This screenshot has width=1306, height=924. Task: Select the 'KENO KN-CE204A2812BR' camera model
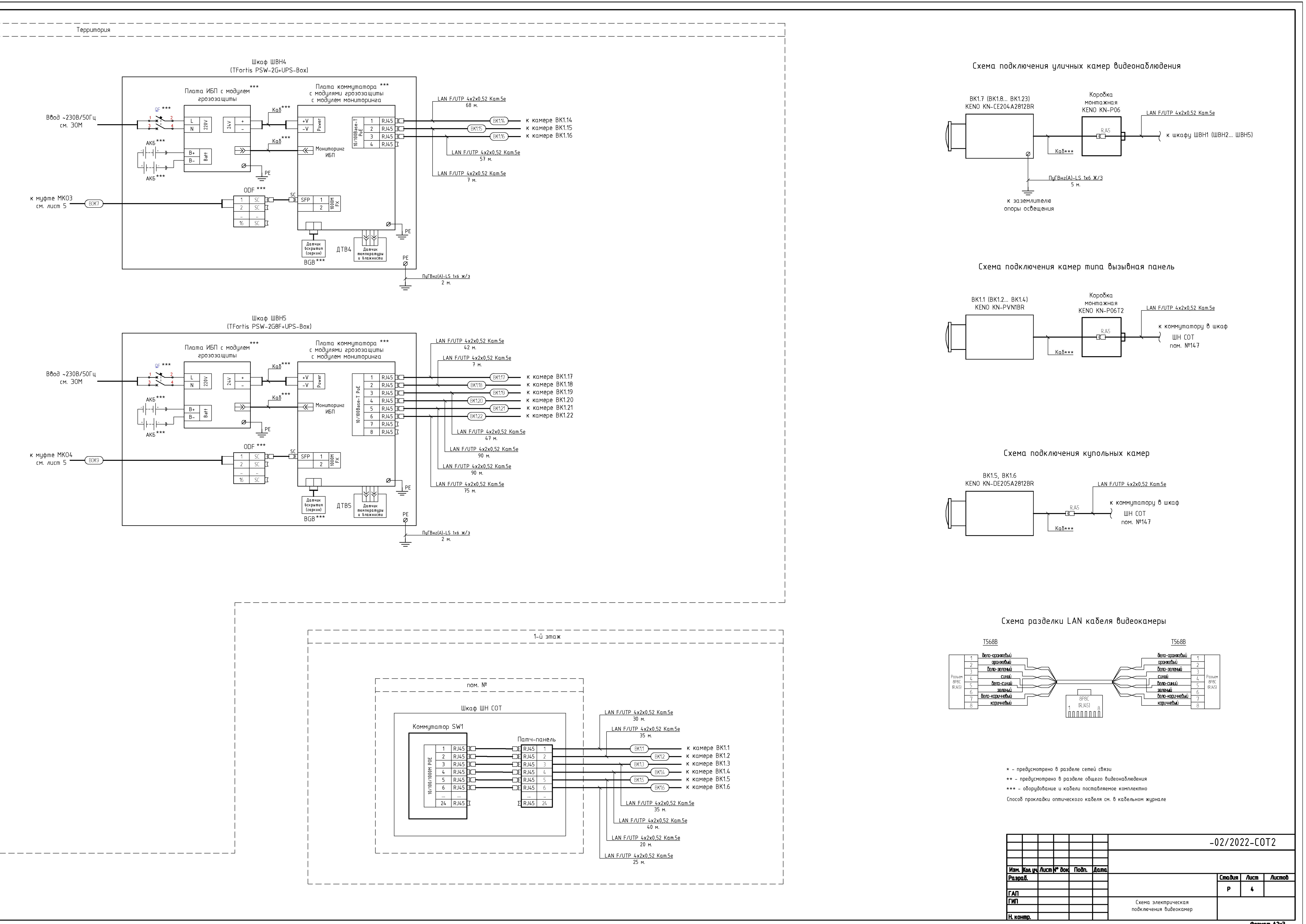pos(999,107)
